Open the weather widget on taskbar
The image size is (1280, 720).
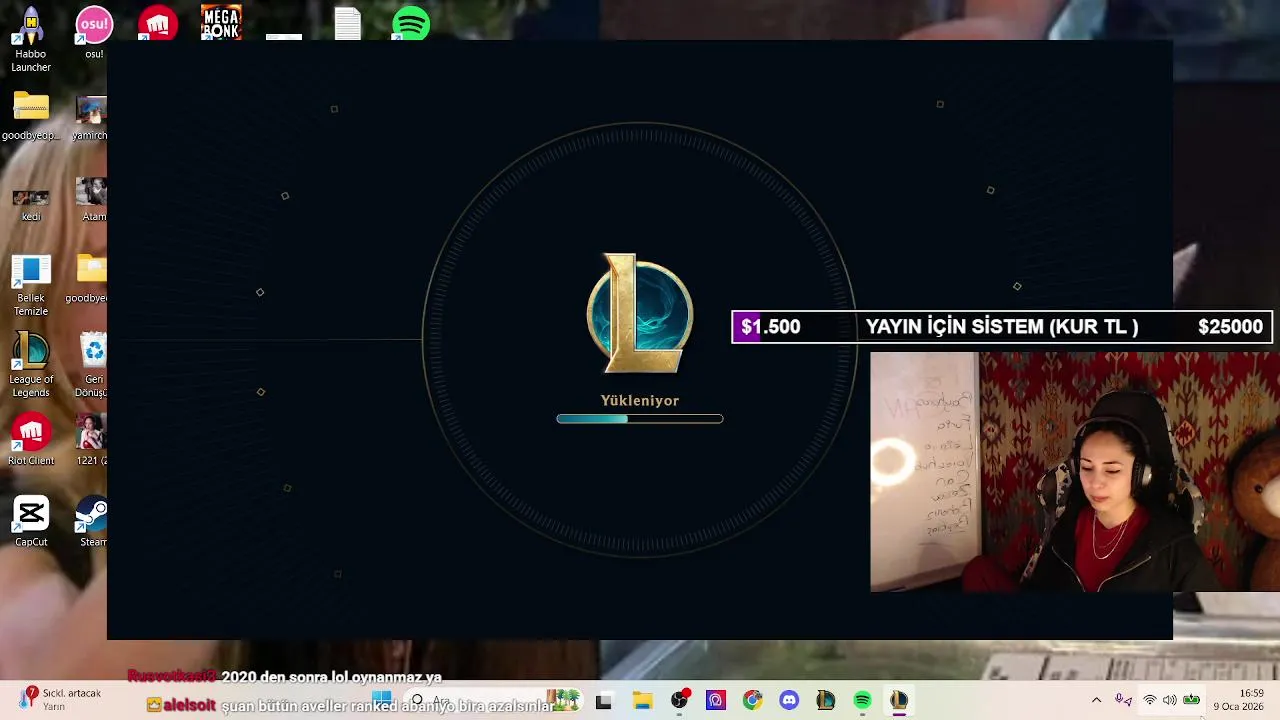tap(62, 699)
